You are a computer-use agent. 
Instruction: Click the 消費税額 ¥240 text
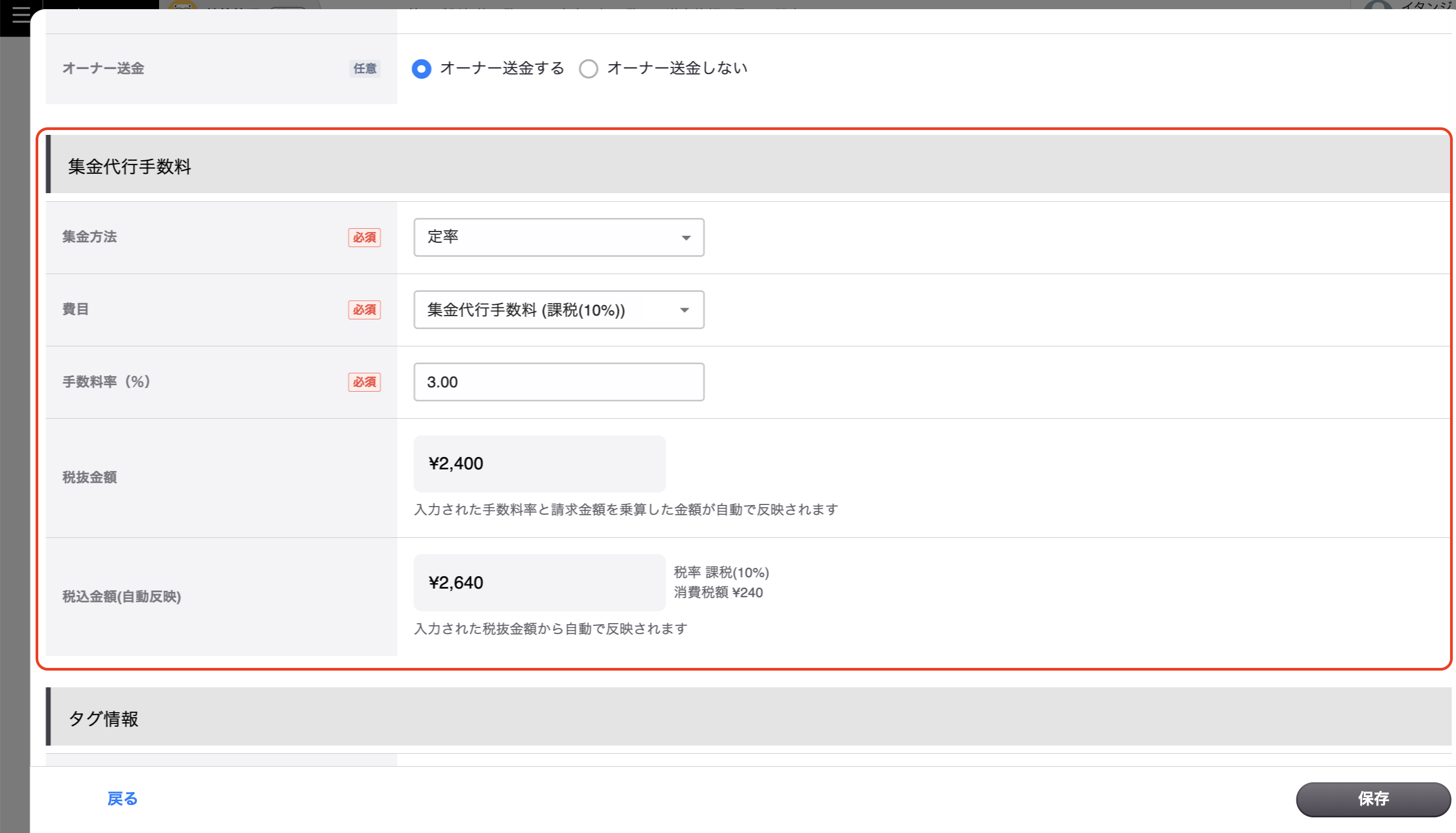click(x=718, y=593)
